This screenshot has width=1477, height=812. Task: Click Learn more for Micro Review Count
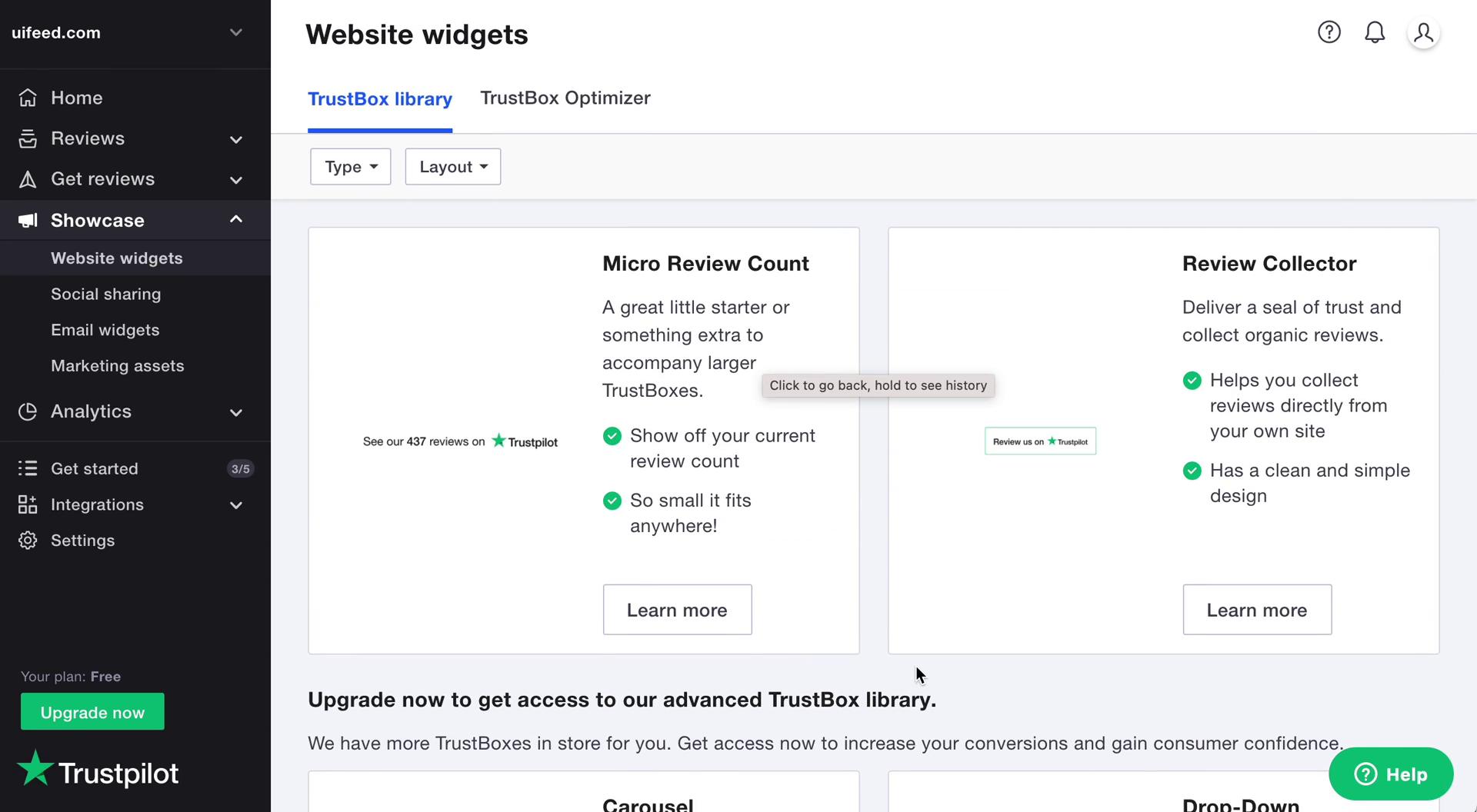(x=677, y=610)
